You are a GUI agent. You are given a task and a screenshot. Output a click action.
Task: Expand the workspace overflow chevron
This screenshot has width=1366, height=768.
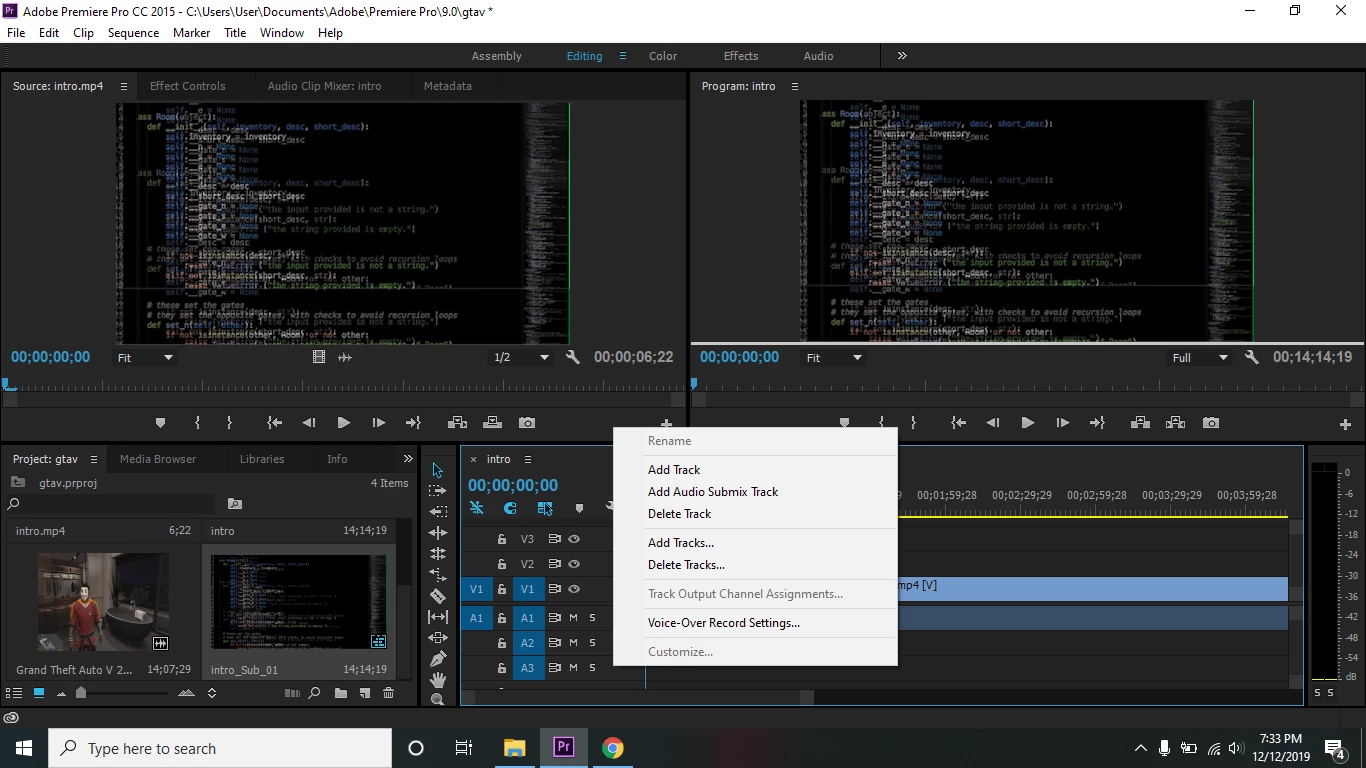click(902, 56)
